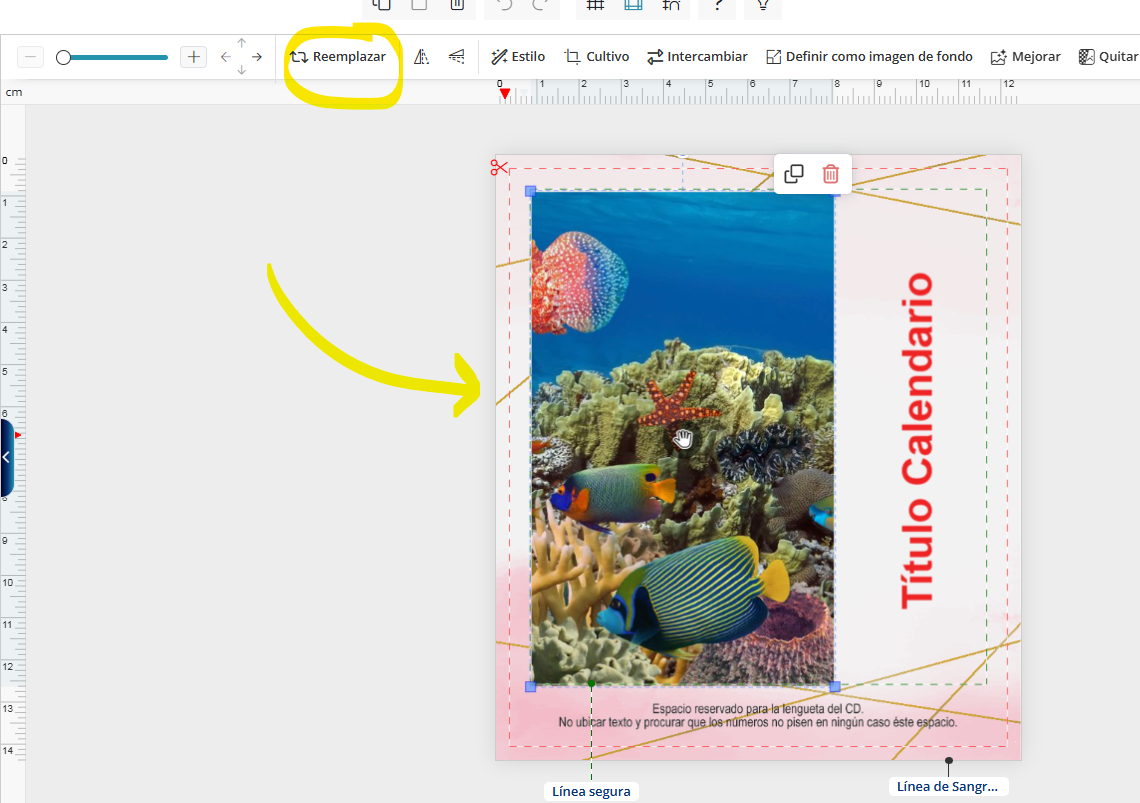Expand the collapsed left side panel

click(6, 457)
